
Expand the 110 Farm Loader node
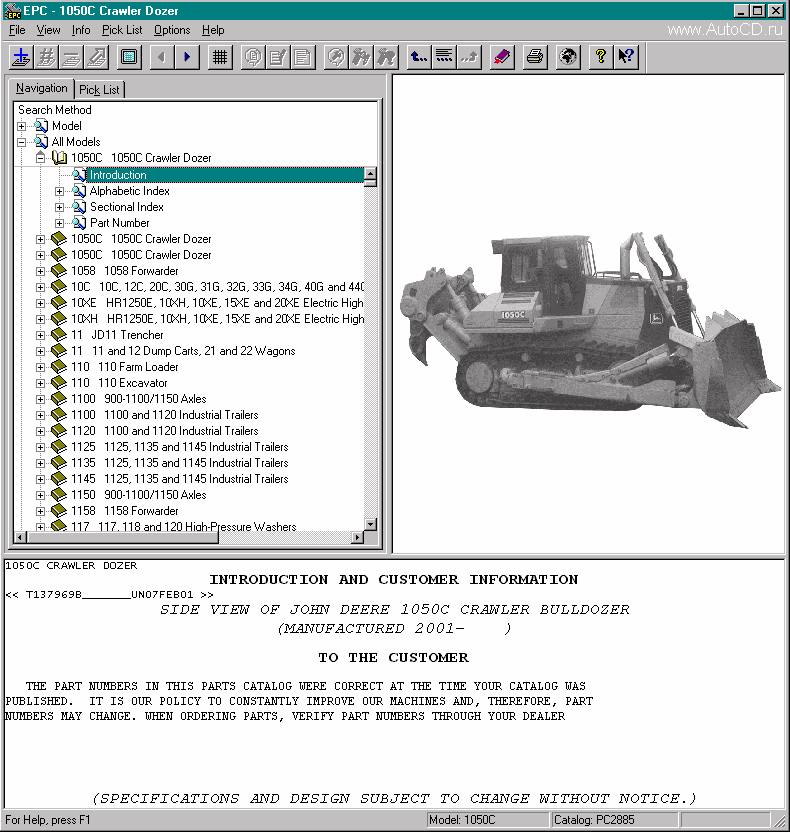(x=40, y=367)
